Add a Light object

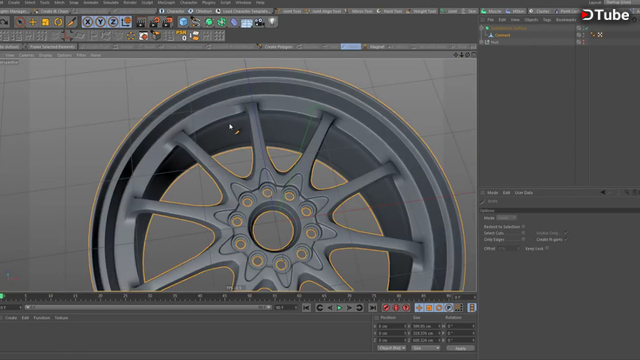pyautogui.click(x=272, y=22)
